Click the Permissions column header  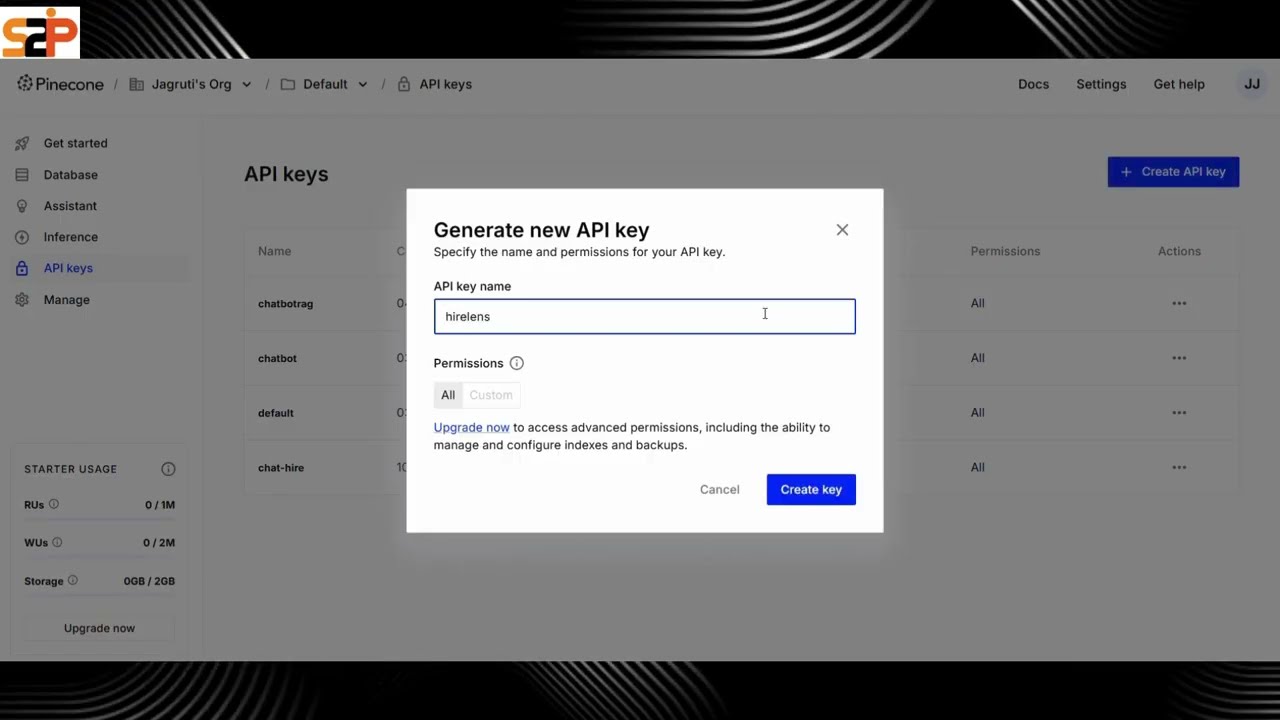click(1005, 251)
